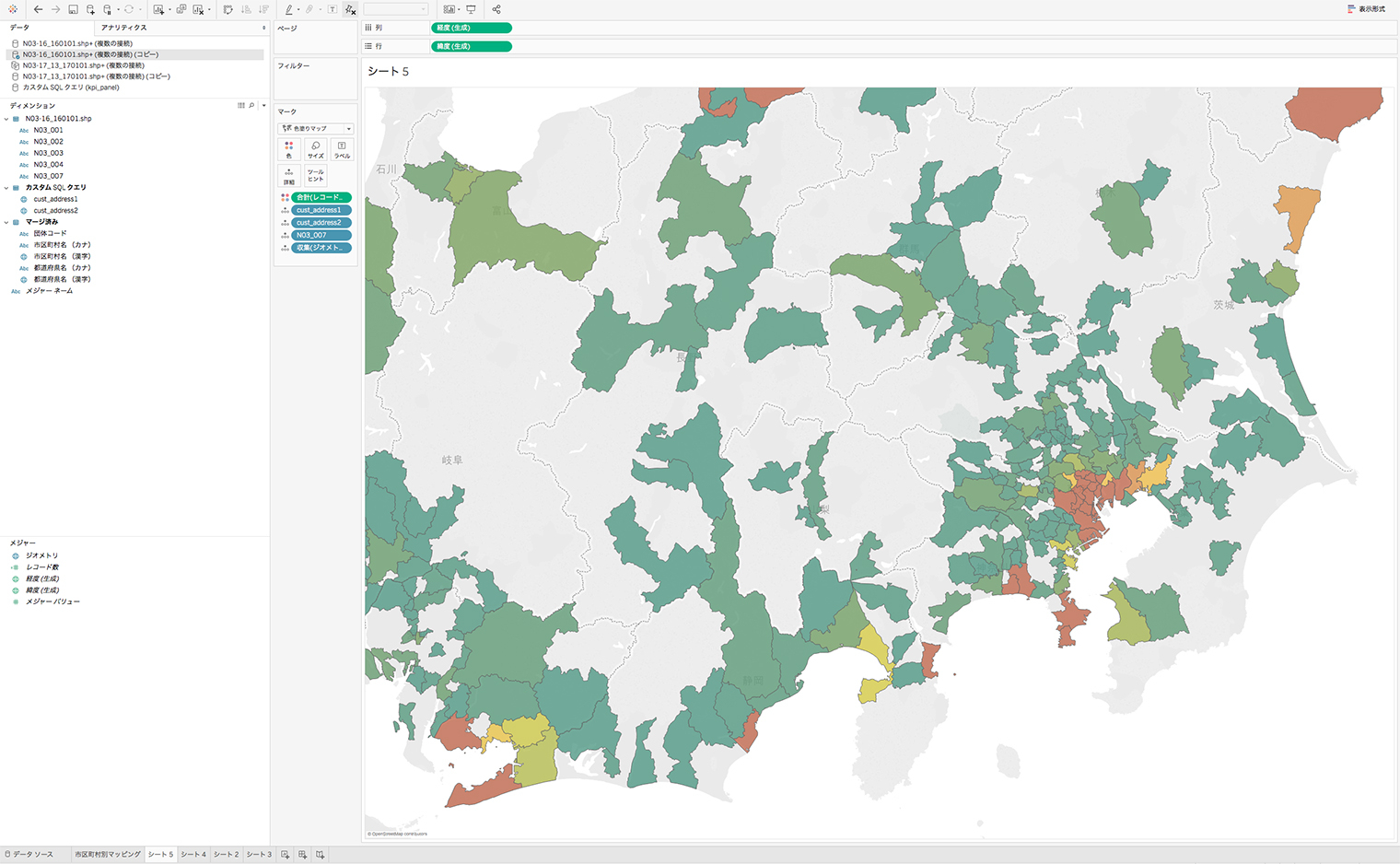The height and width of the screenshot is (864, 1400).
Task: Collapse the N03-16_160101.shp dimension folder
Action: [6, 119]
